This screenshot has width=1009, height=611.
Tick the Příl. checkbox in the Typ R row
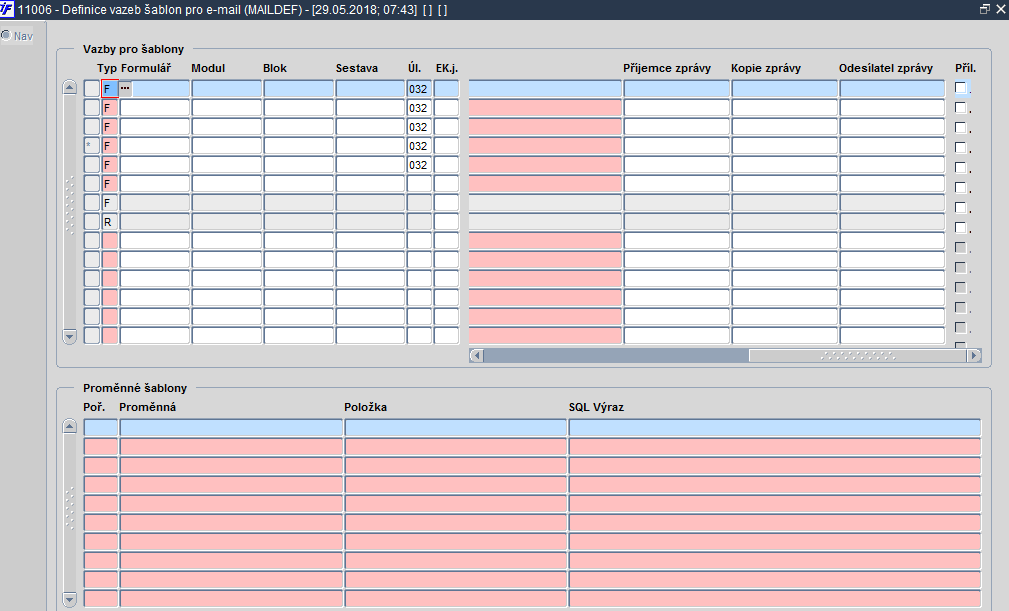tap(961, 227)
